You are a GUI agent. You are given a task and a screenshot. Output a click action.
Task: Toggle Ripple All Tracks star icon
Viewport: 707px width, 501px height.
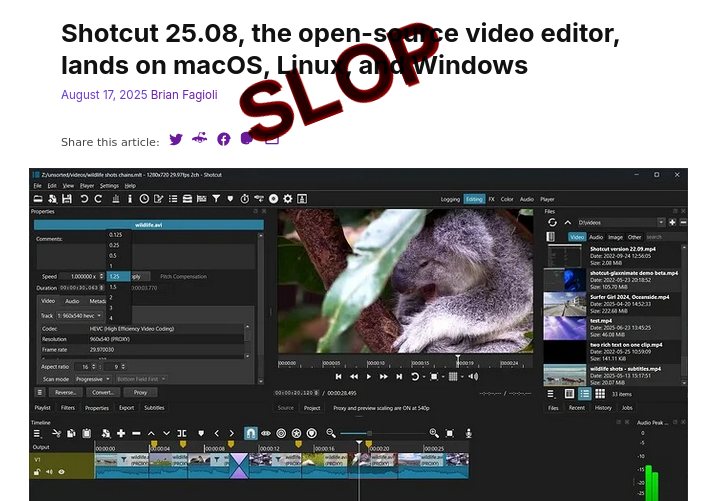coord(296,433)
